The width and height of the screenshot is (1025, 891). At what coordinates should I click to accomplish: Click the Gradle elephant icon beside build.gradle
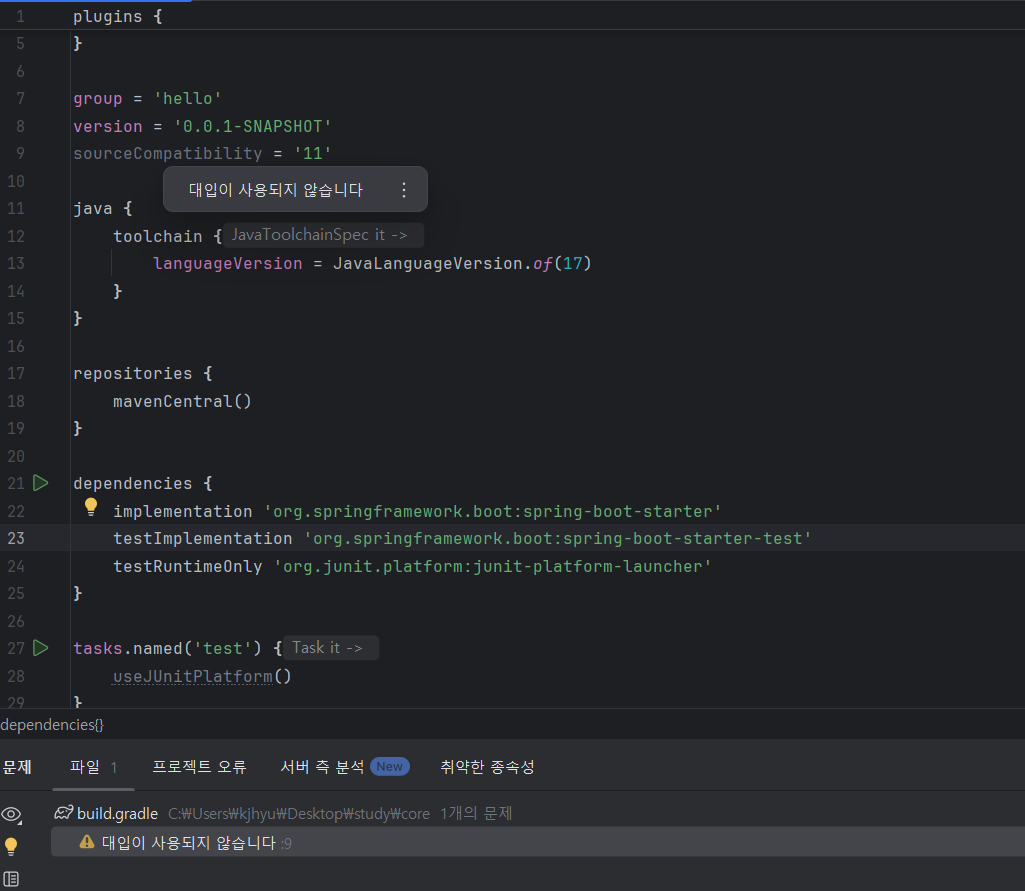(x=63, y=813)
